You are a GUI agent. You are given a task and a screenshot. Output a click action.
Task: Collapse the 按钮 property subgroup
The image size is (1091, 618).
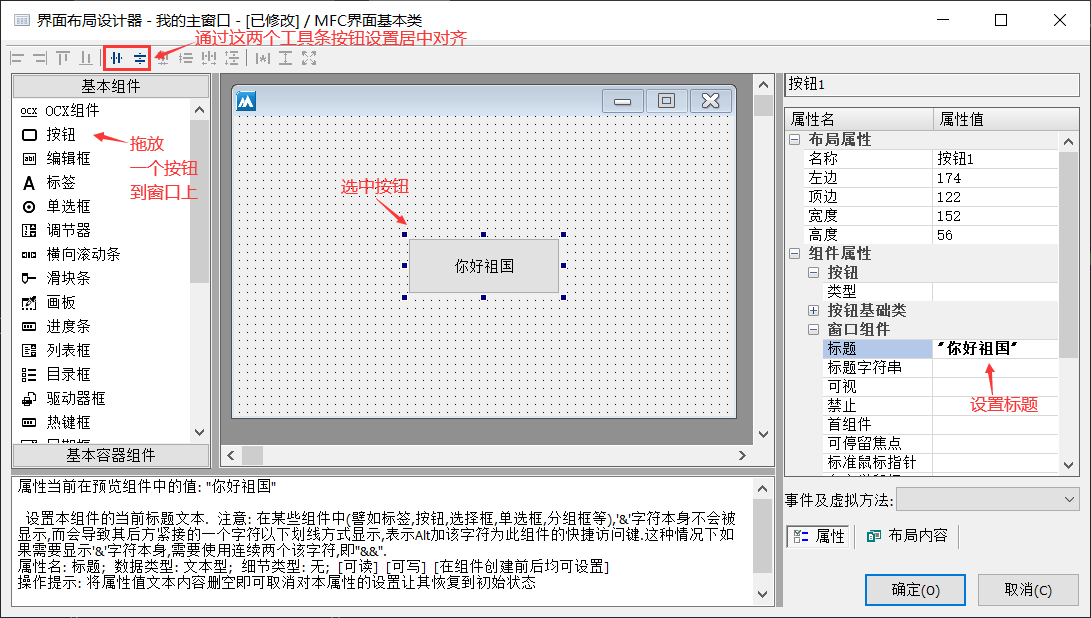pos(813,273)
